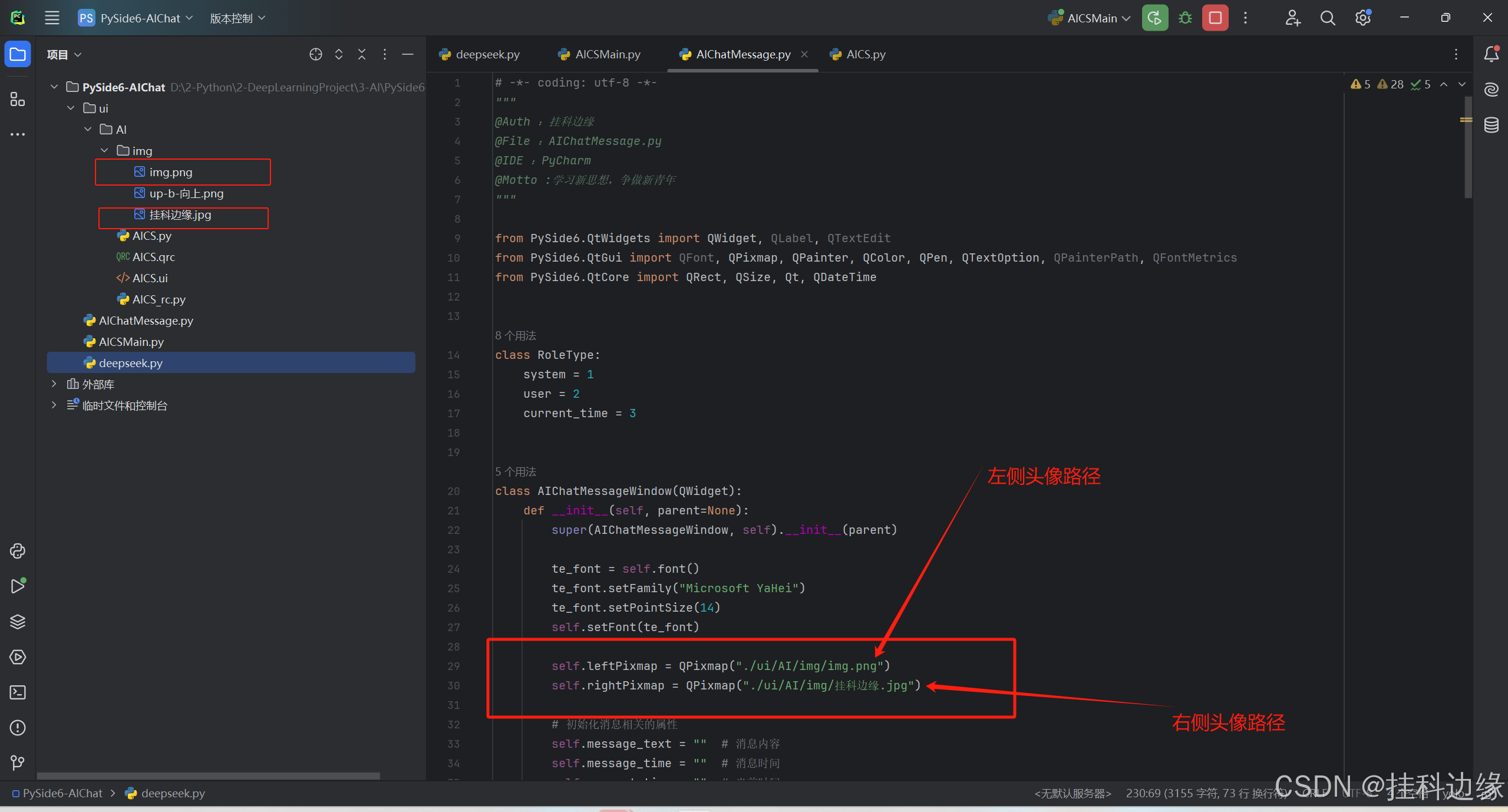Collapse all items in Project panel
1508x812 pixels.
click(x=362, y=54)
